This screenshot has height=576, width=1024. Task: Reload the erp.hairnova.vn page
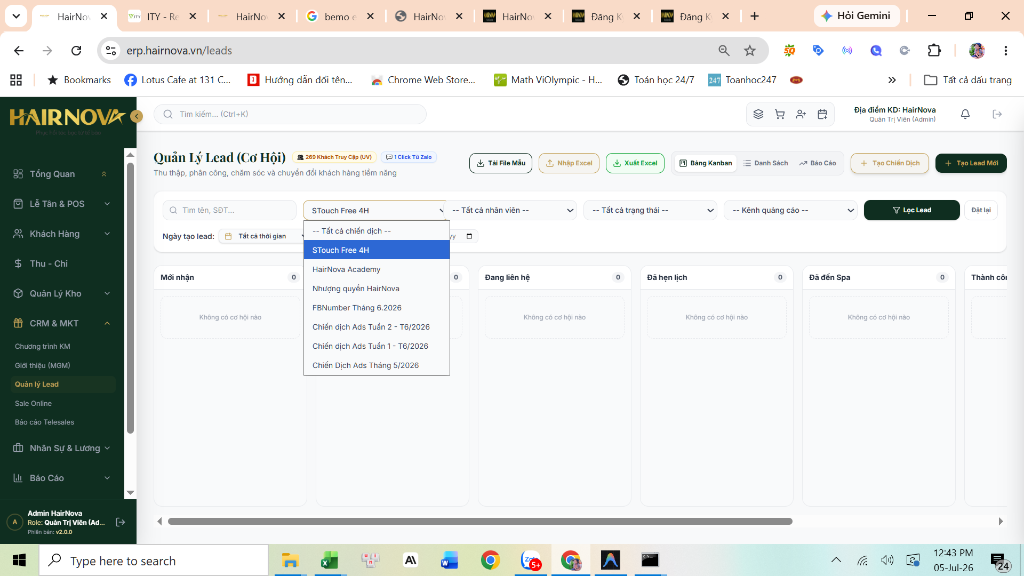76,50
